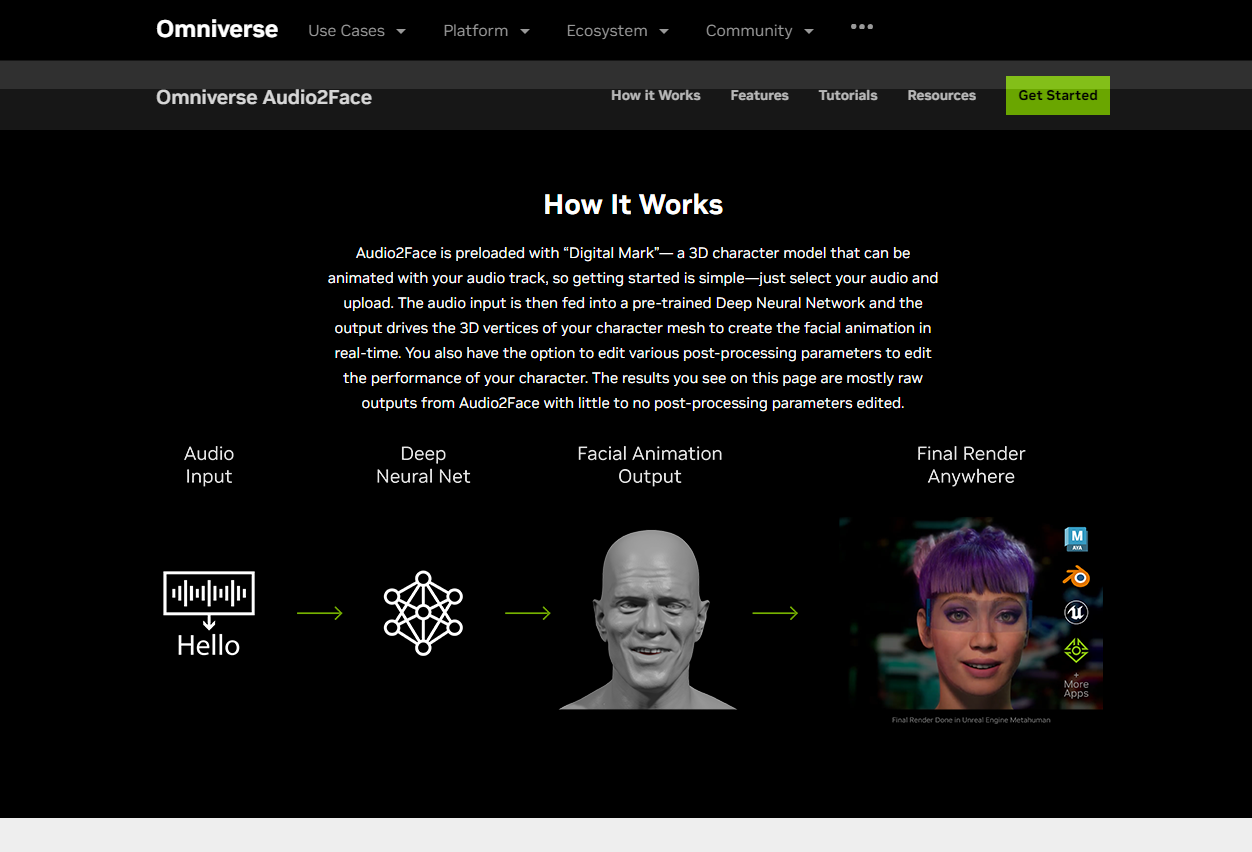1252x852 pixels.
Task: Navigate to the Resources section
Action: pos(941,96)
